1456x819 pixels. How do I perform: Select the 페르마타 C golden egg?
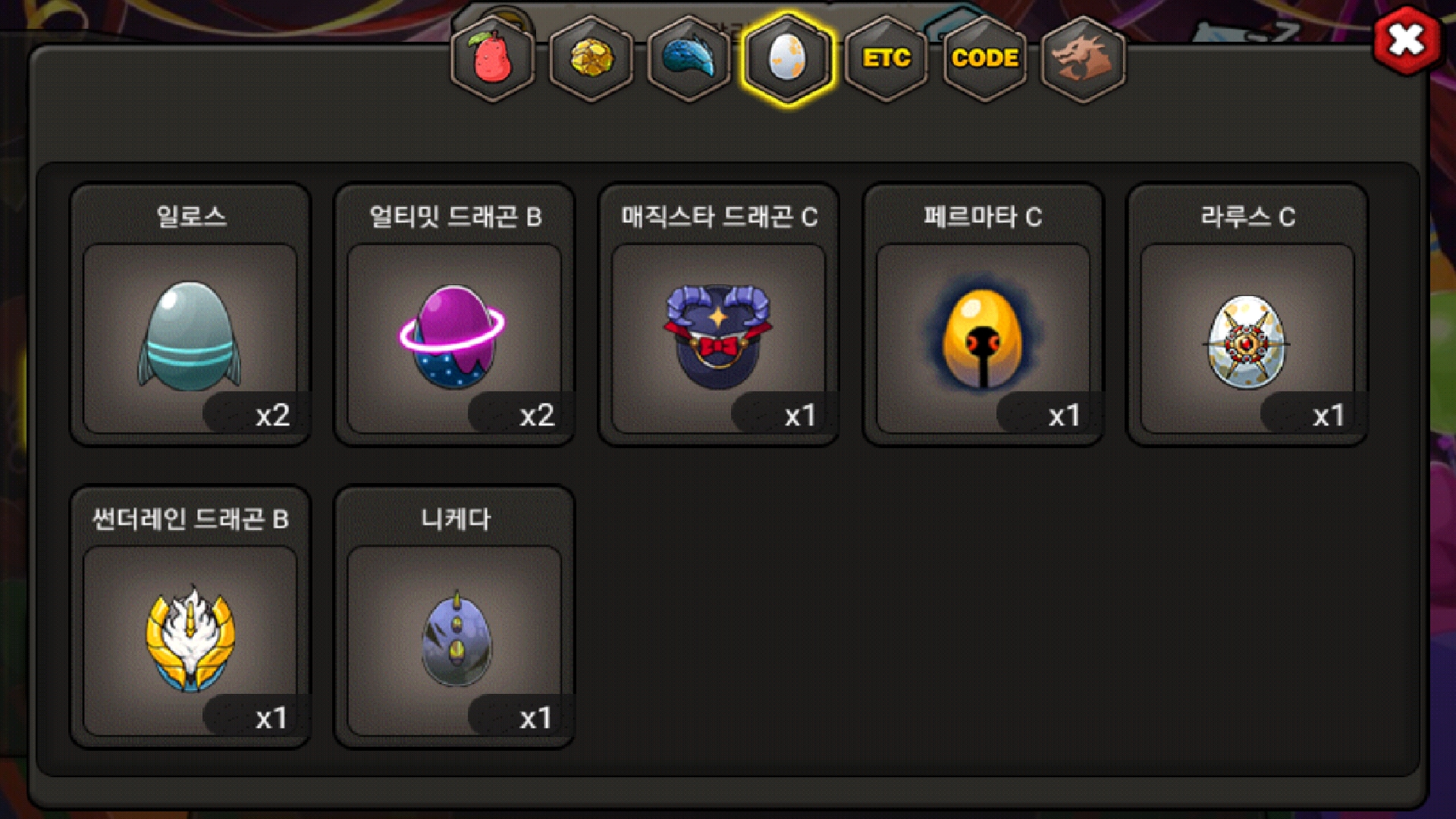(x=983, y=338)
